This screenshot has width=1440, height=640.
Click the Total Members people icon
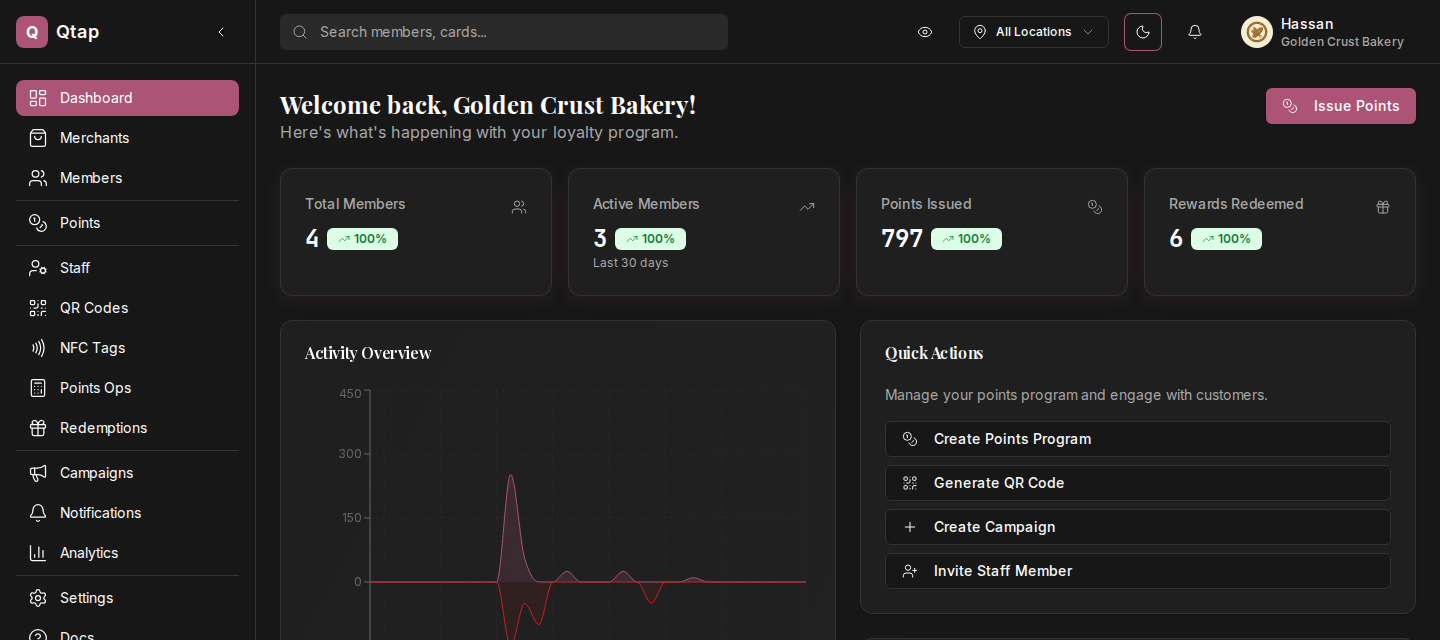point(519,207)
